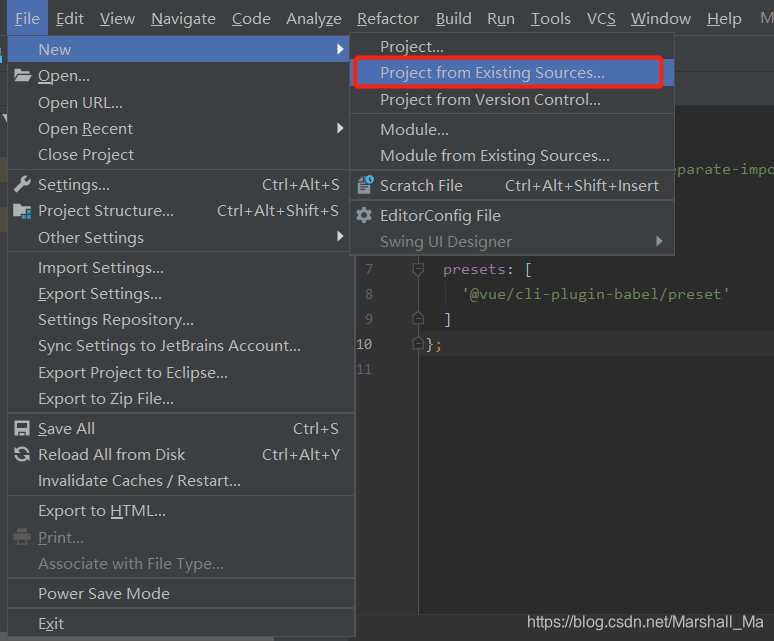The width and height of the screenshot is (774, 641).
Task: Select Export to HTML...
Action: pyautogui.click(x=181, y=511)
